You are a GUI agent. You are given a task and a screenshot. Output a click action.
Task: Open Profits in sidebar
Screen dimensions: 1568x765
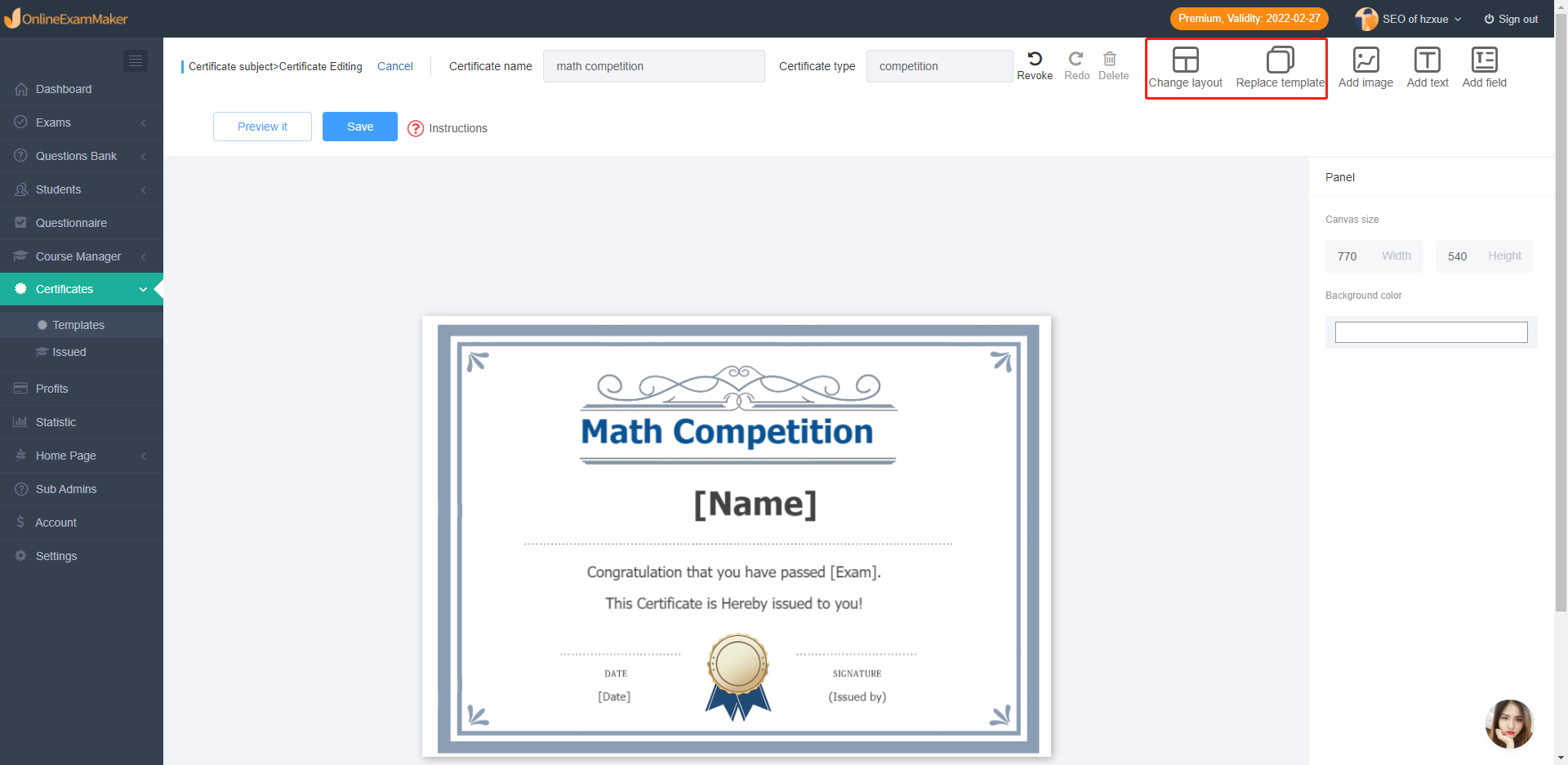click(82, 389)
